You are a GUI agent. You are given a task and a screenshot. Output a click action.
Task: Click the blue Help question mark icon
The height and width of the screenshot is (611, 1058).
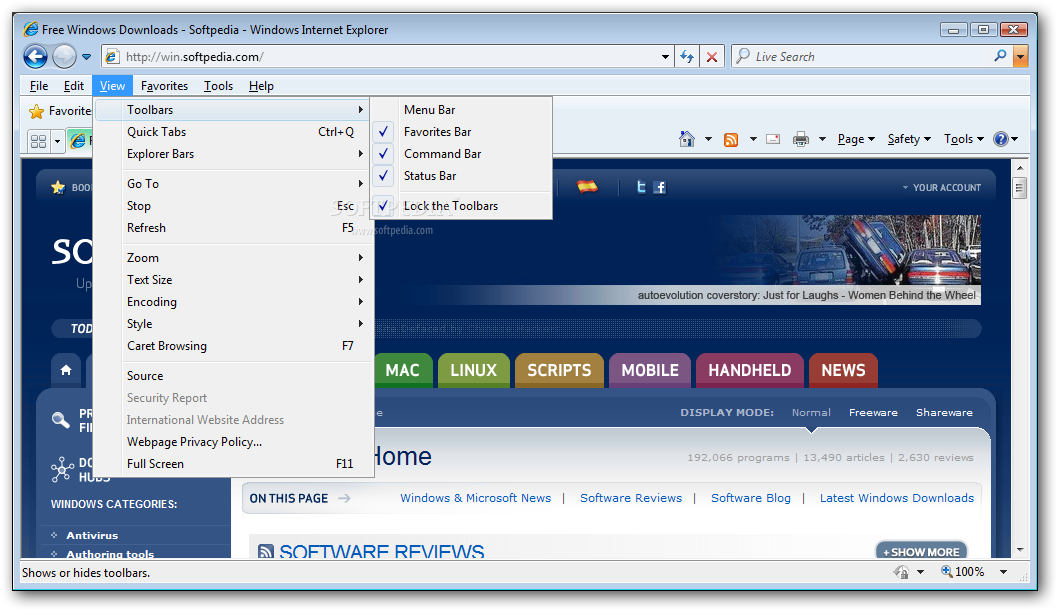(x=1001, y=139)
